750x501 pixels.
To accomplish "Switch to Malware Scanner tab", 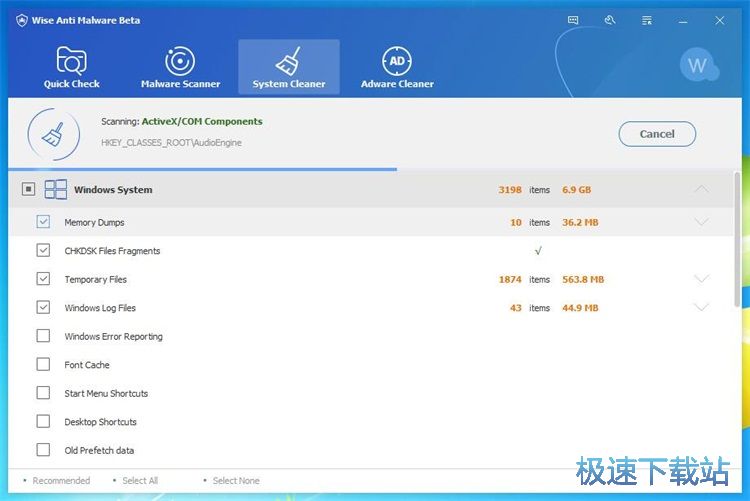I will tap(180, 67).
